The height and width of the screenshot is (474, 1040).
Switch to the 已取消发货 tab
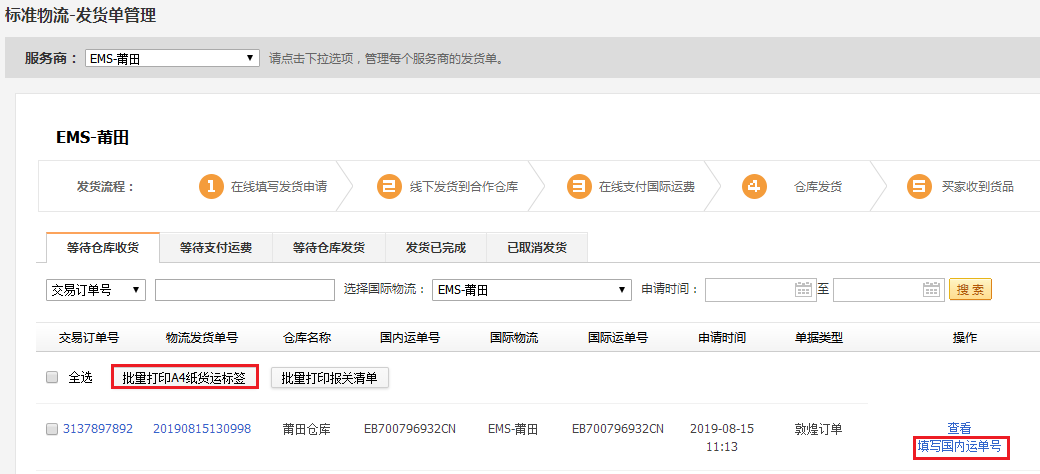[x=537, y=248]
